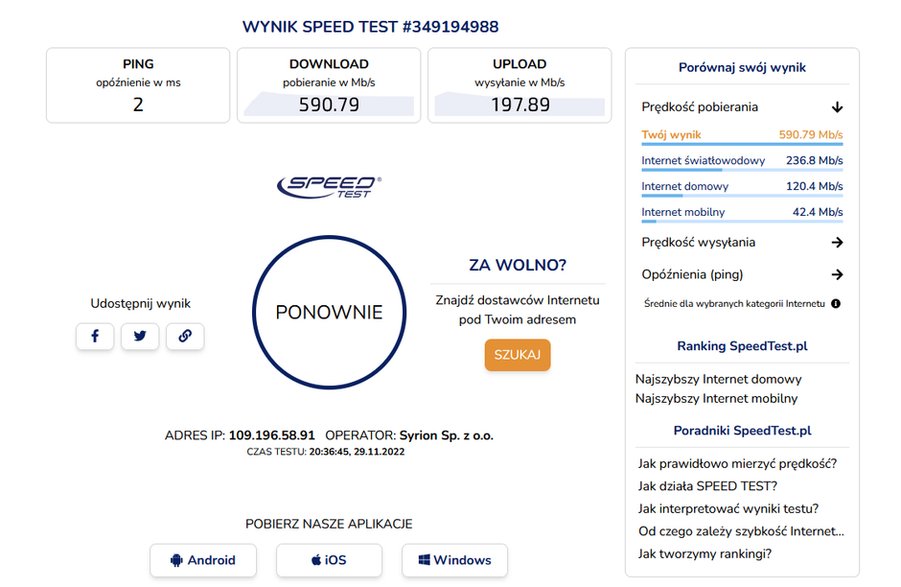This screenshot has width=901, height=587.
Task: Run the test again with PONOWNIE
Action: click(x=329, y=312)
